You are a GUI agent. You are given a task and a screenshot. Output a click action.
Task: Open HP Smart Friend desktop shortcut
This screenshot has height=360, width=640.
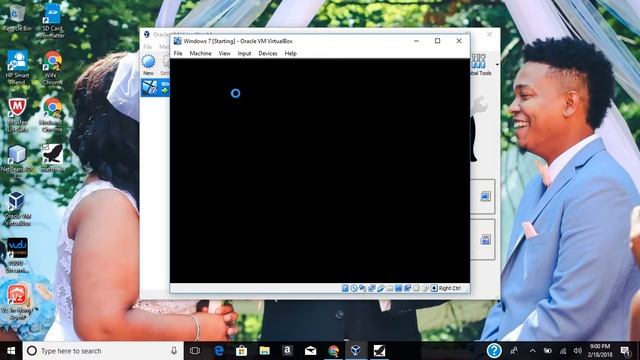(17, 67)
